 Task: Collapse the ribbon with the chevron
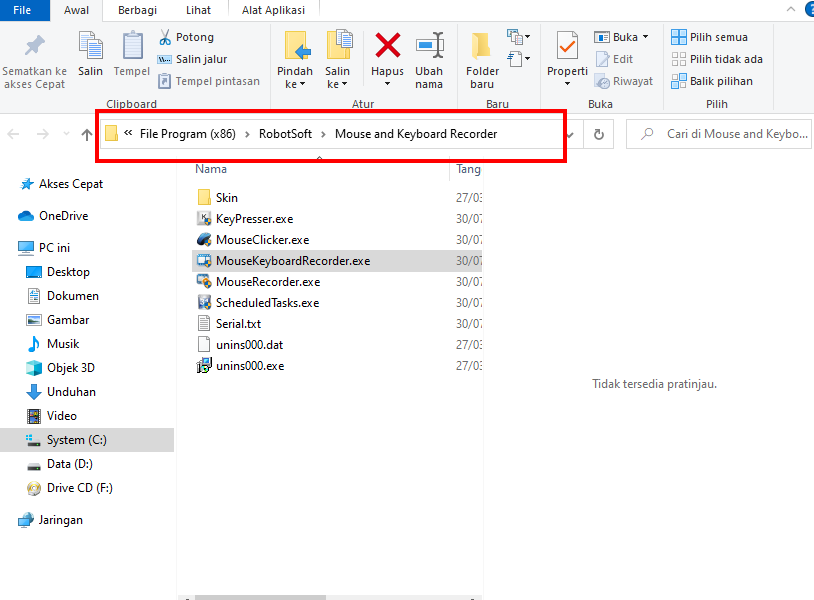pos(791,9)
